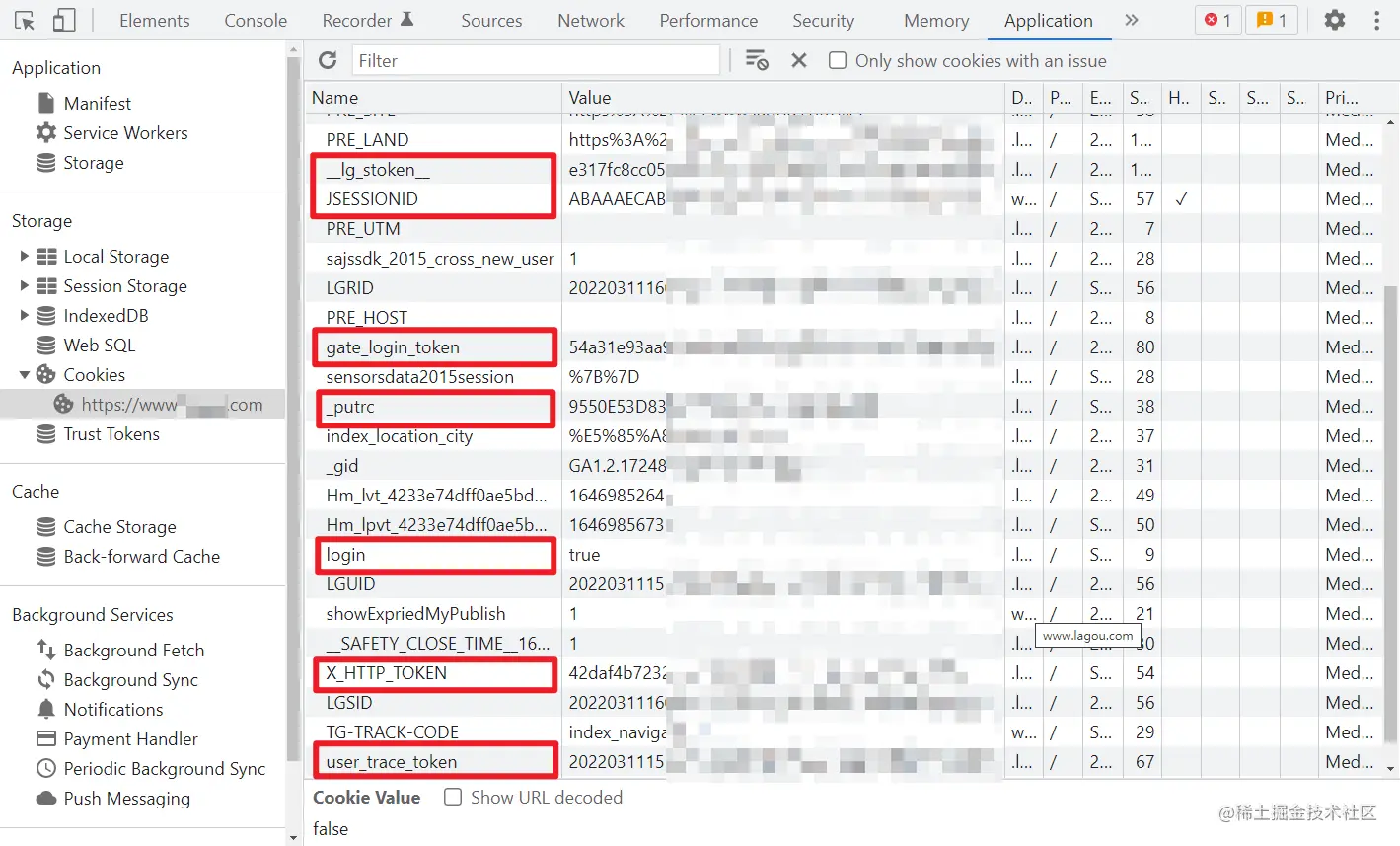Click the Periodic Background Sync clock icon
The image size is (1400, 846).
pos(46,768)
